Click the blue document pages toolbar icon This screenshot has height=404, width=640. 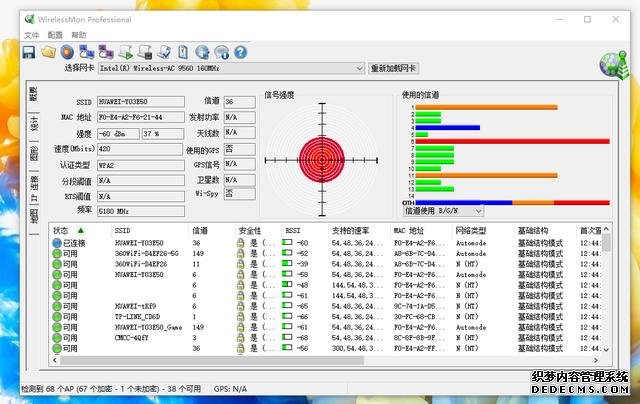point(164,52)
